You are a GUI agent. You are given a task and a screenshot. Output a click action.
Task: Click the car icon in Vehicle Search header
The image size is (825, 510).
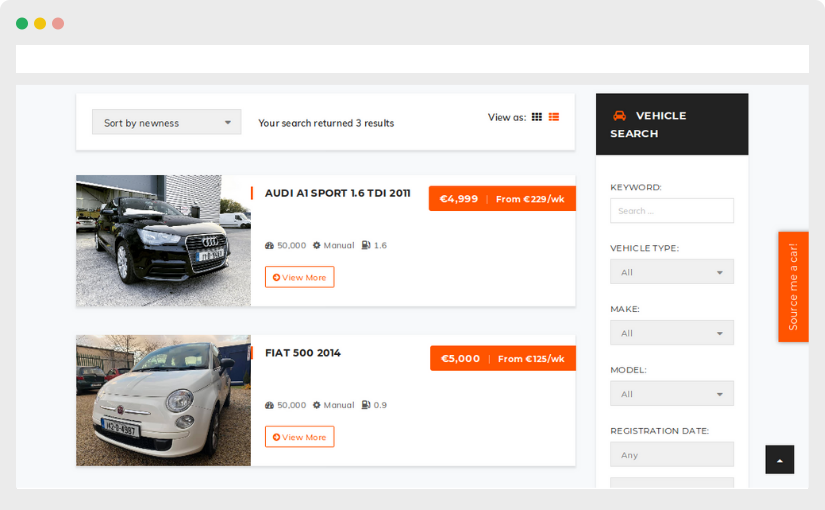pyautogui.click(x=619, y=115)
